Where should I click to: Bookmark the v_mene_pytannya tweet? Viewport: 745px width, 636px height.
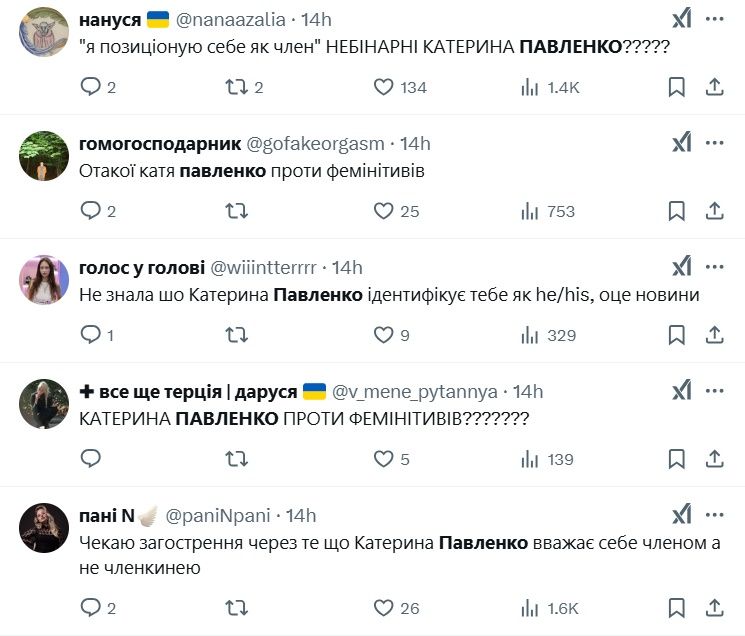click(x=677, y=459)
